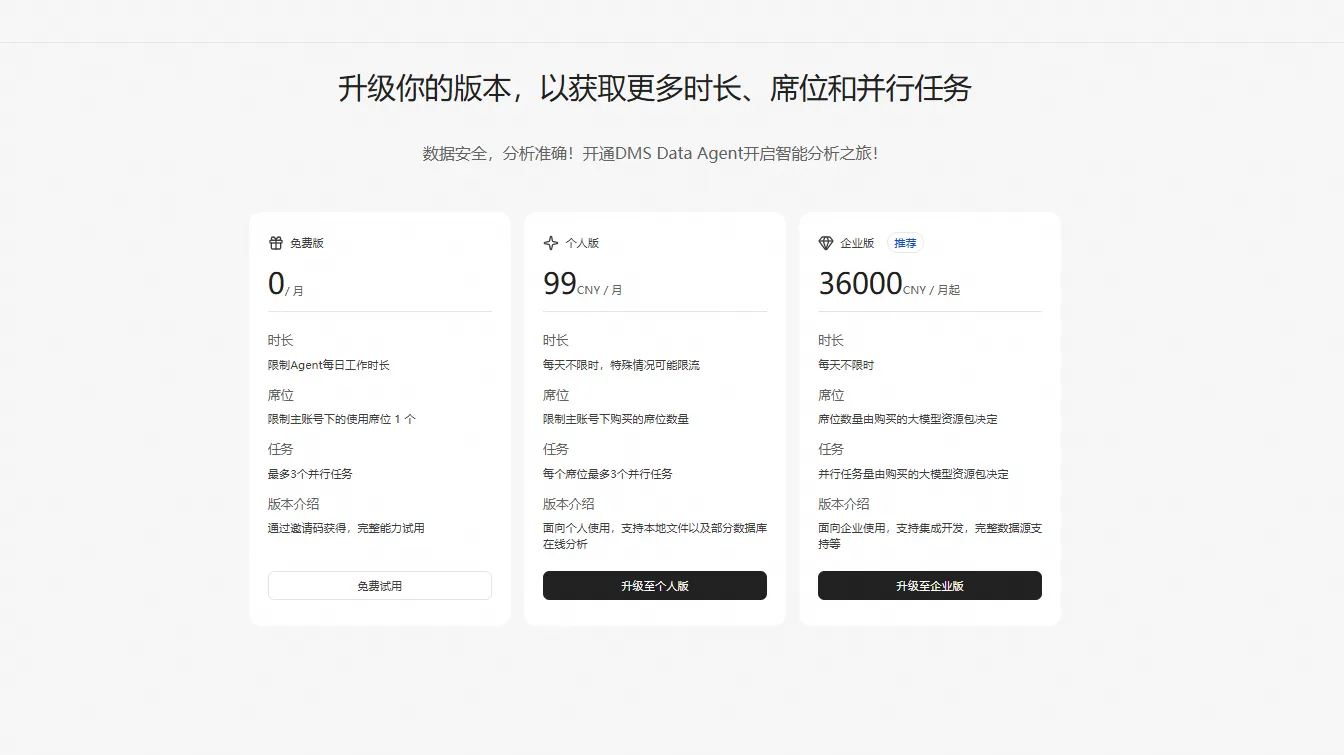Click the gift icon beside 免费版
Viewport: 1344px width, 755px height.
click(x=276, y=243)
